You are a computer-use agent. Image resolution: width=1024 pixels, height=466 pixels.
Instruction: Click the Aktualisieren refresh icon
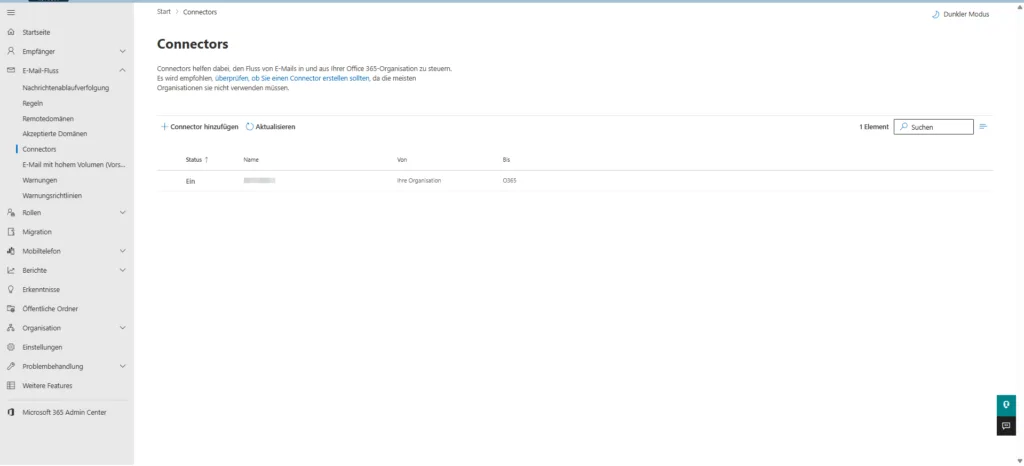[250, 127]
